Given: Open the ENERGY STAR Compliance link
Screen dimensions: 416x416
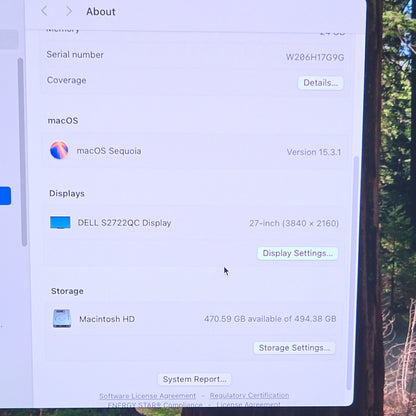Looking at the screenshot, I should pyautogui.click(x=155, y=404).
